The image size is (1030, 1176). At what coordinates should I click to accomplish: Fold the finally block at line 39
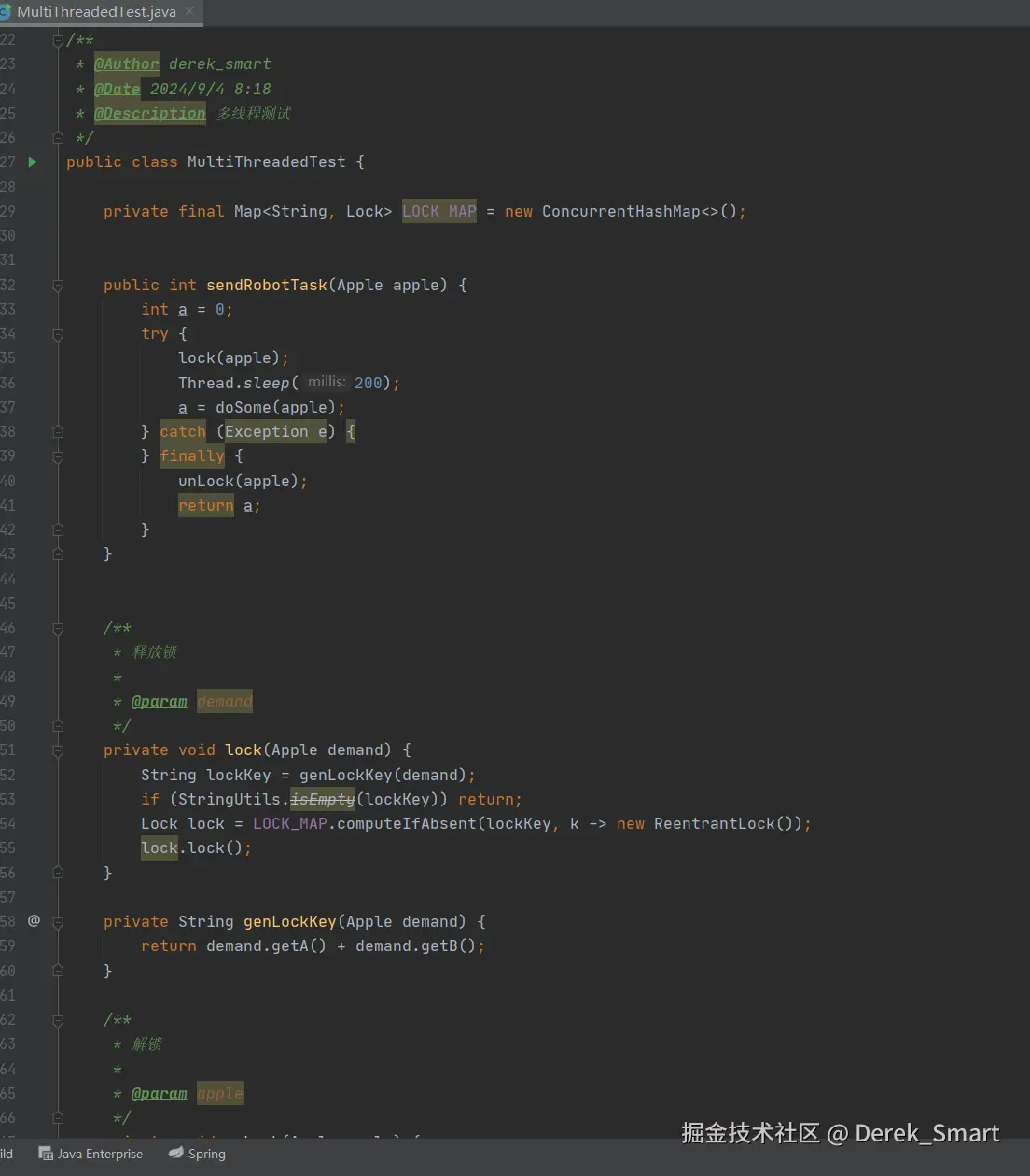coord(58,456)
